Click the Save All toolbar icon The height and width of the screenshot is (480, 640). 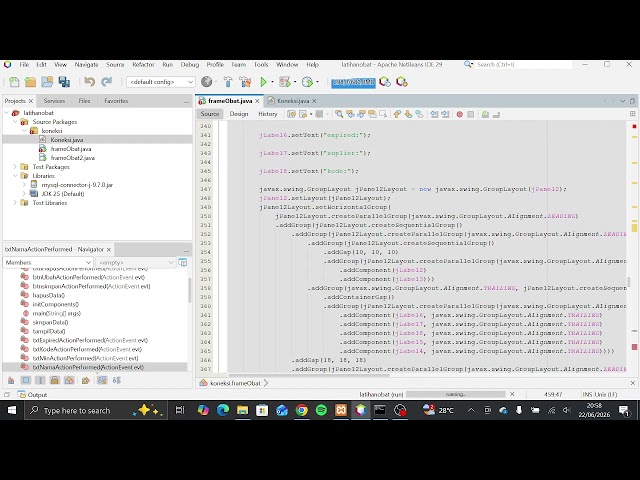pos(64,82)
